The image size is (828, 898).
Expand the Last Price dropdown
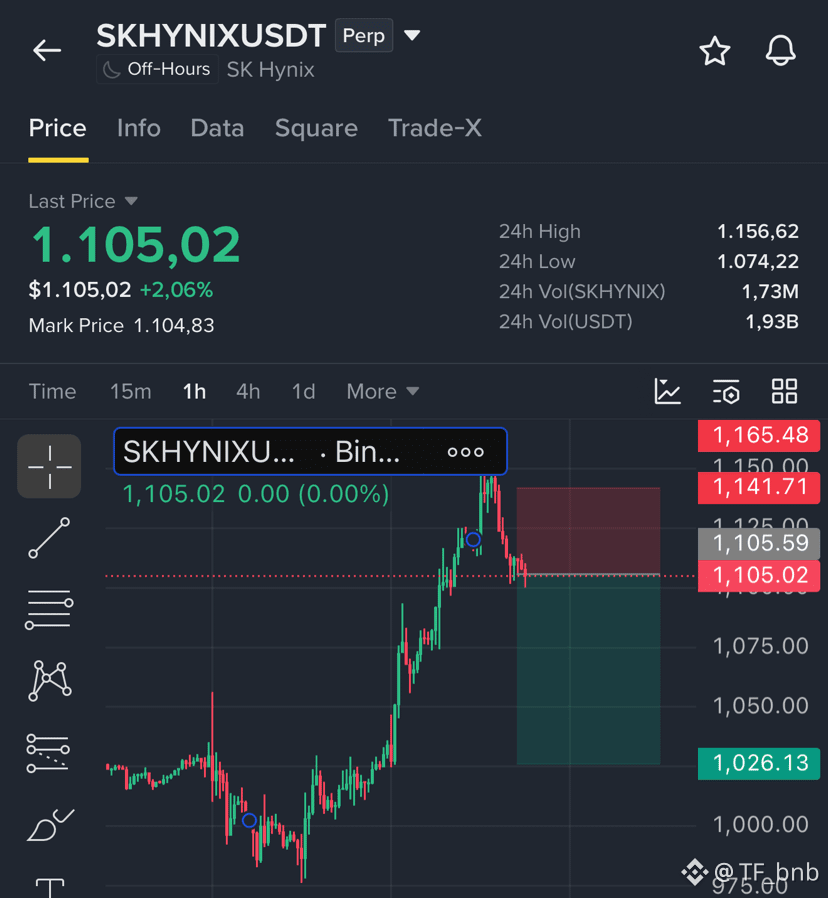83,202
